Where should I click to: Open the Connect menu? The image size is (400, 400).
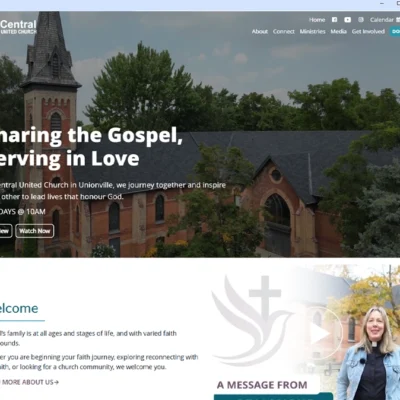pyautogui.click(x=284, y=31)
